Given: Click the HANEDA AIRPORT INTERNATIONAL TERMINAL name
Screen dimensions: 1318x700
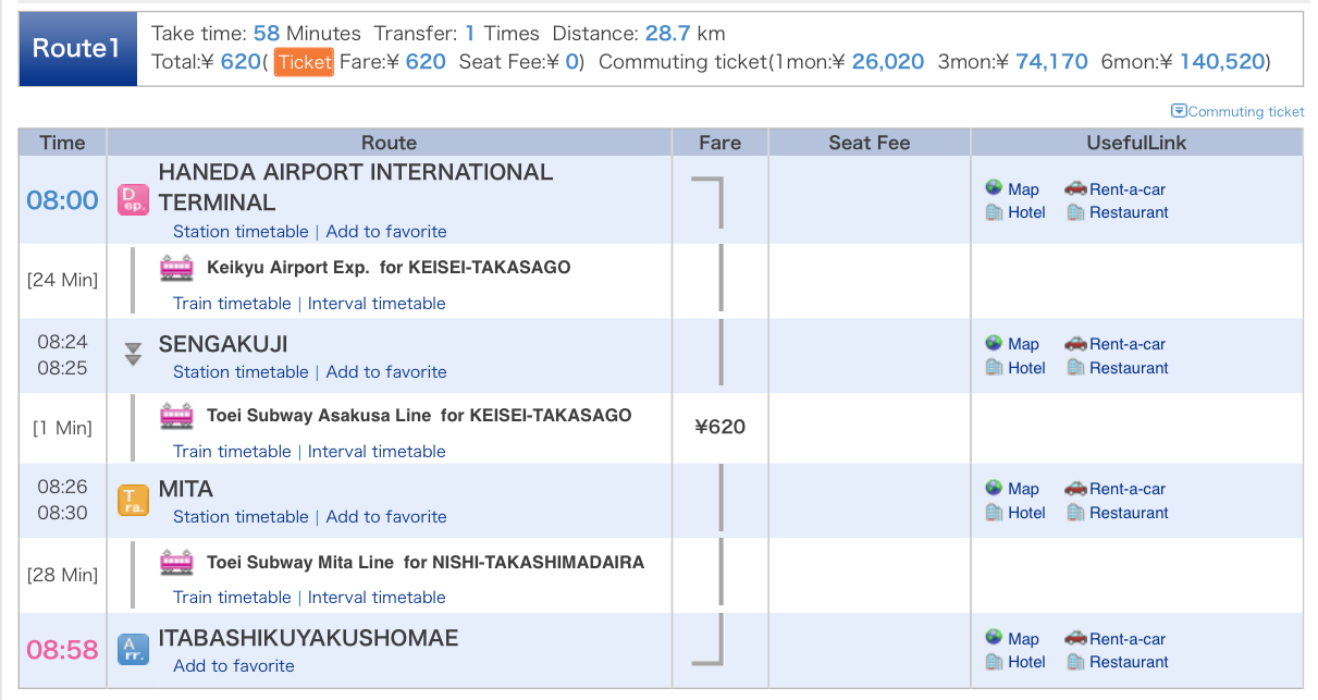Looking at the screenshot, I should click(355, 187).
